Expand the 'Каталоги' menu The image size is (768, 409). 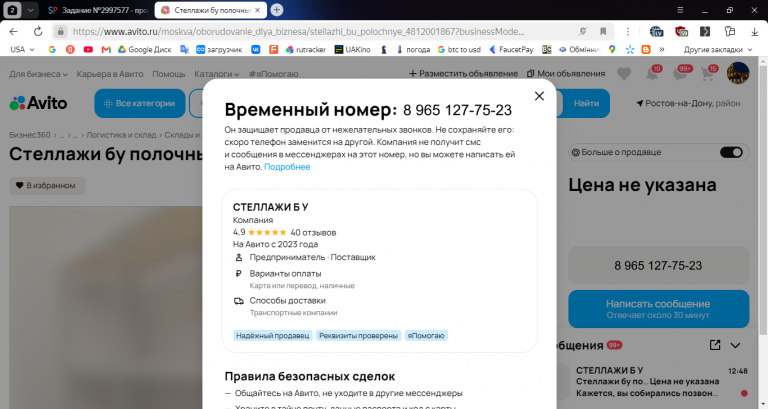(x=216, y=74)
